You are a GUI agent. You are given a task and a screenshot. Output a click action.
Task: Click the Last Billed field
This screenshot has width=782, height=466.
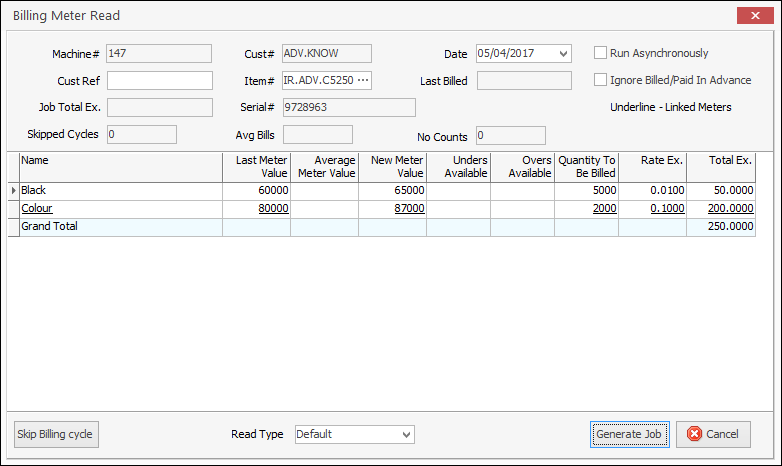[524, 80]
